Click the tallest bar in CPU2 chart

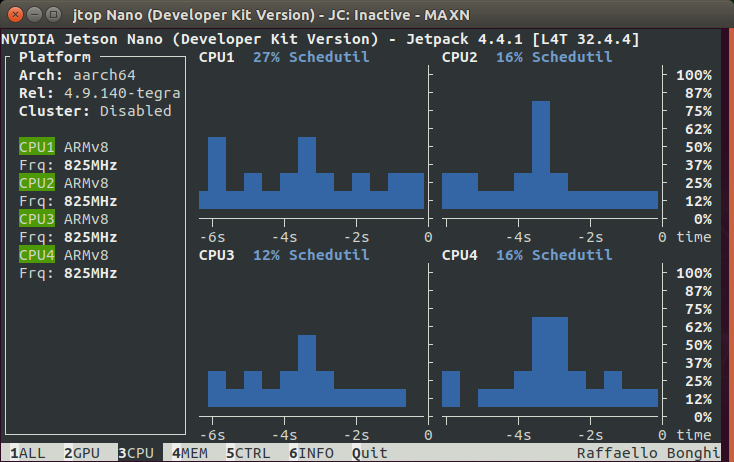(541, 154)
